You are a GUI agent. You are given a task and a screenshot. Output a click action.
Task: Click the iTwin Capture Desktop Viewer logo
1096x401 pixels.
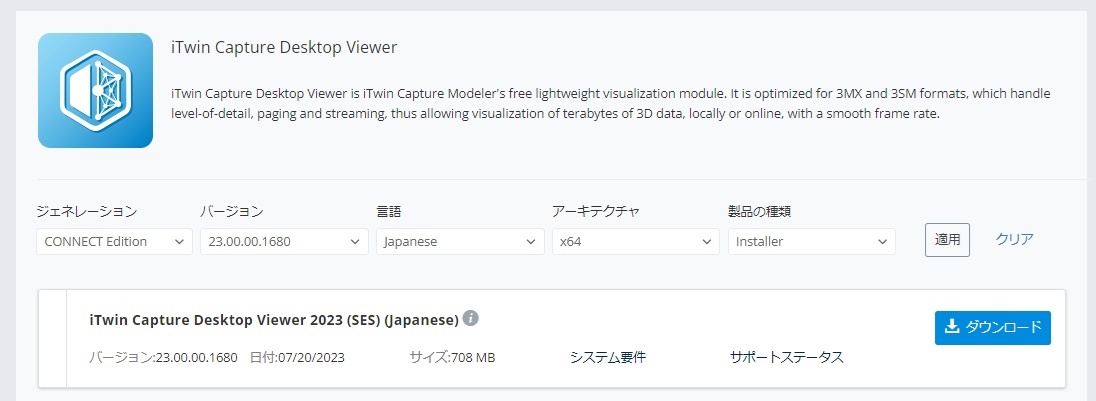click(95, 90)
